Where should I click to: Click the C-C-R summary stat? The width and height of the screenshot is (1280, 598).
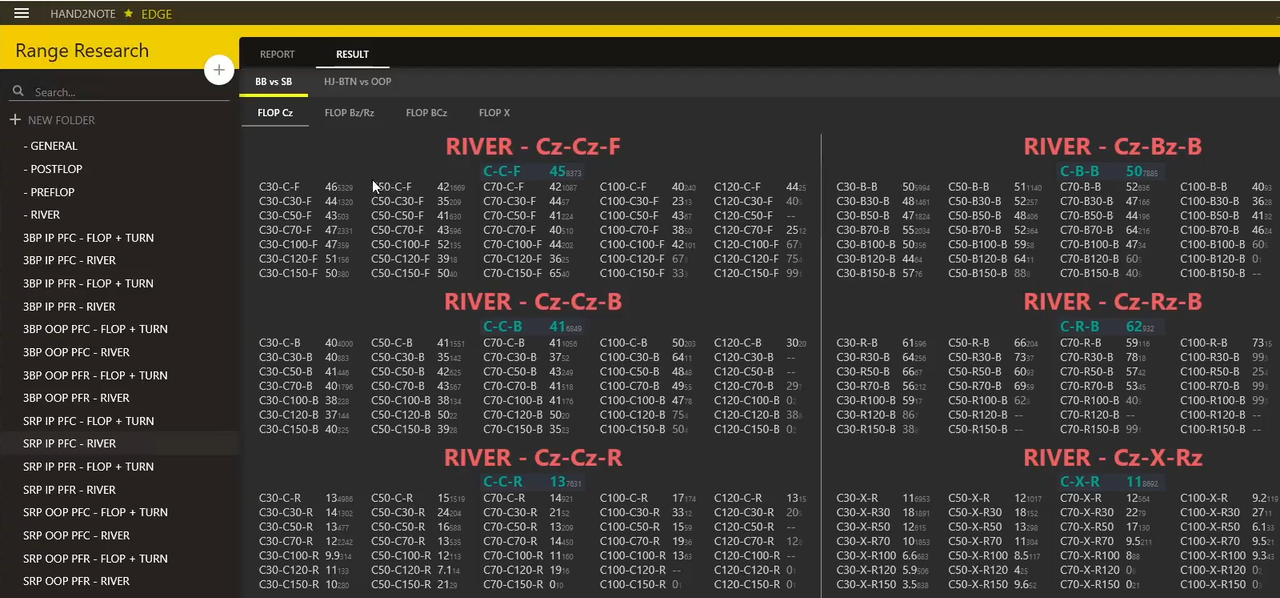532,482
